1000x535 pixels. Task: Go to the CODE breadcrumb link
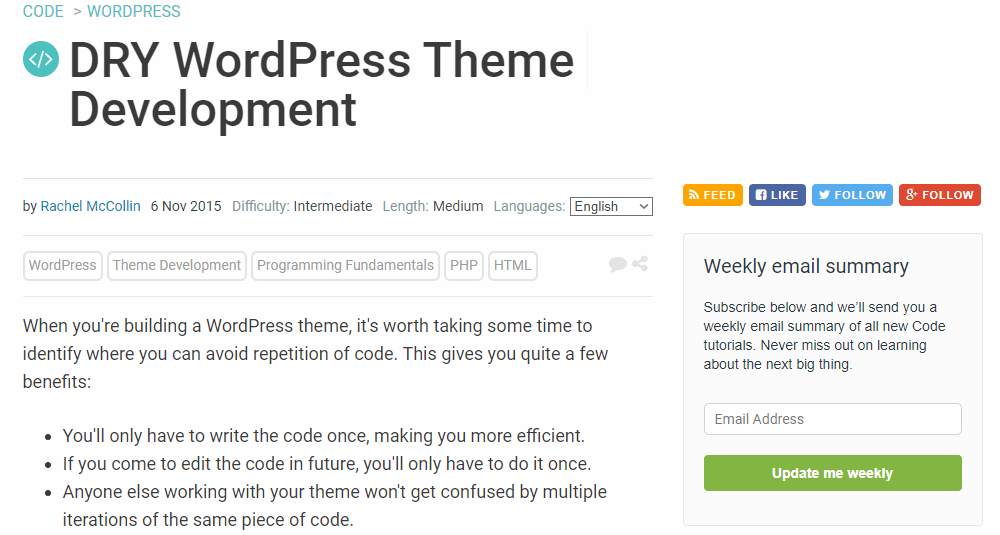click(43, 12)
